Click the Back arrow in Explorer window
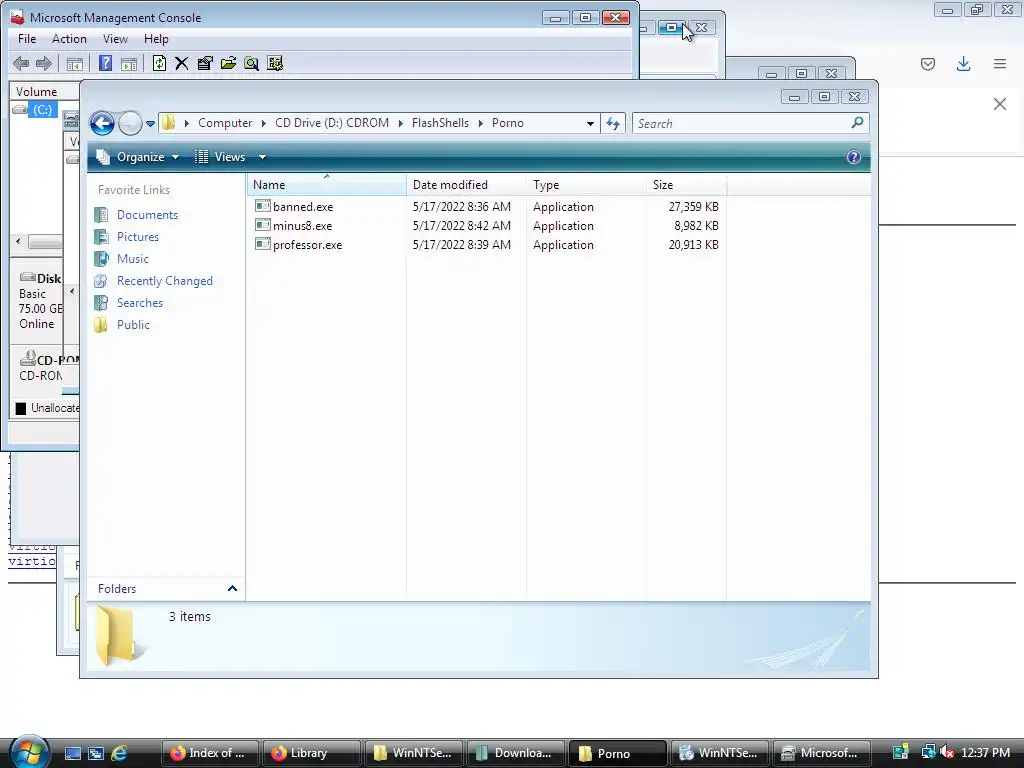This screenshot has width=1024, height=768. tap(102, 123)
